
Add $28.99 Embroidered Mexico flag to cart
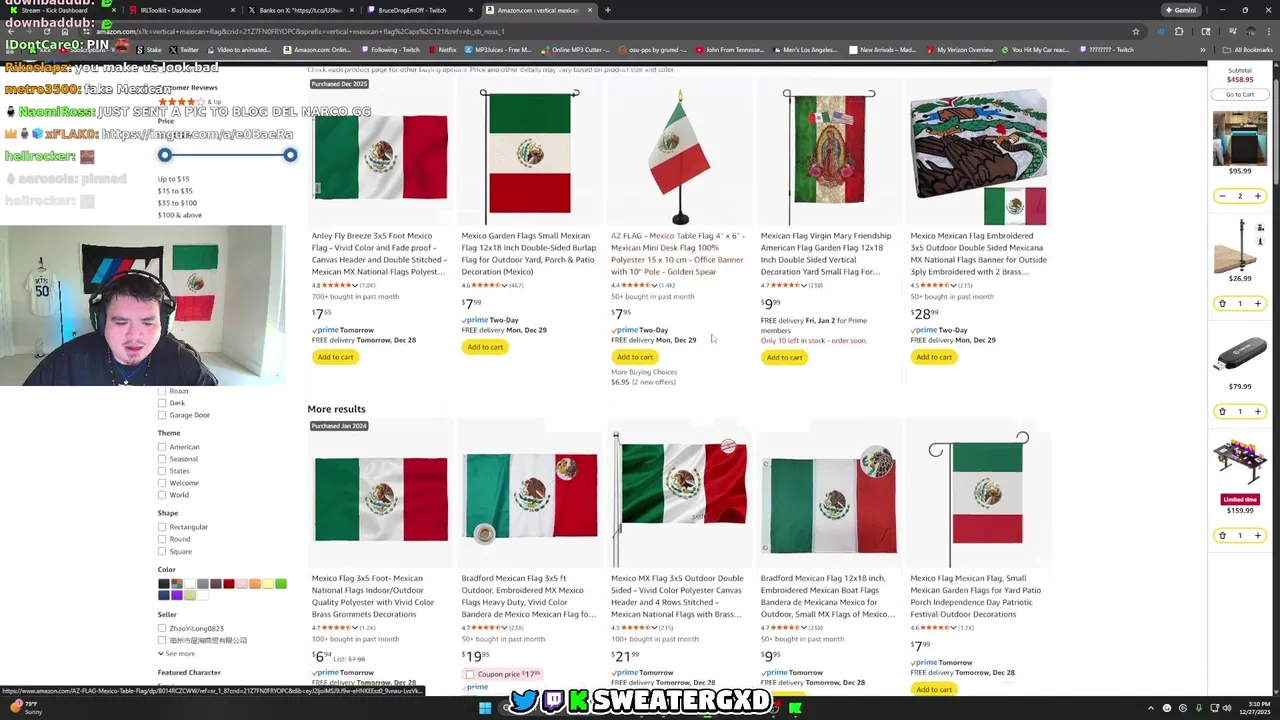click(934, 357)
